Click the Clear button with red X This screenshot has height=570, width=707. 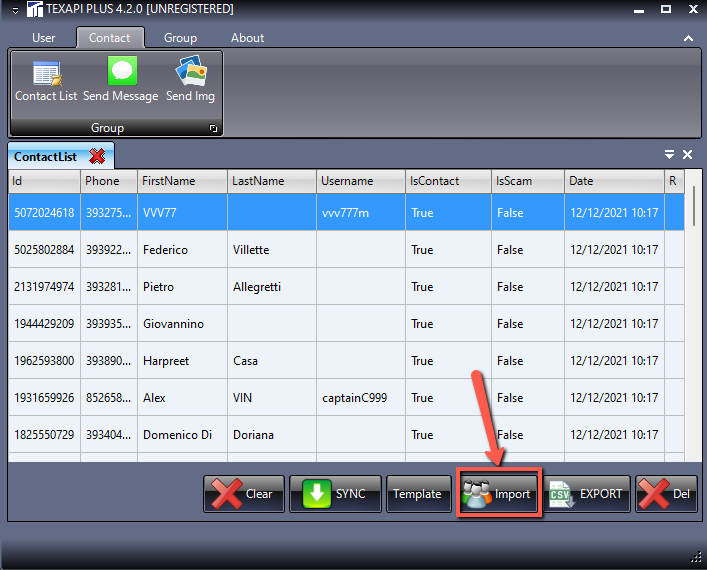click(244, 494)
